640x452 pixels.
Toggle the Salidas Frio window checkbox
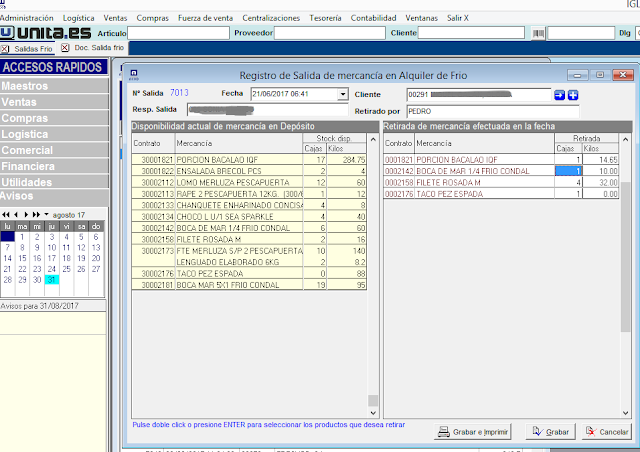(6, 48)
